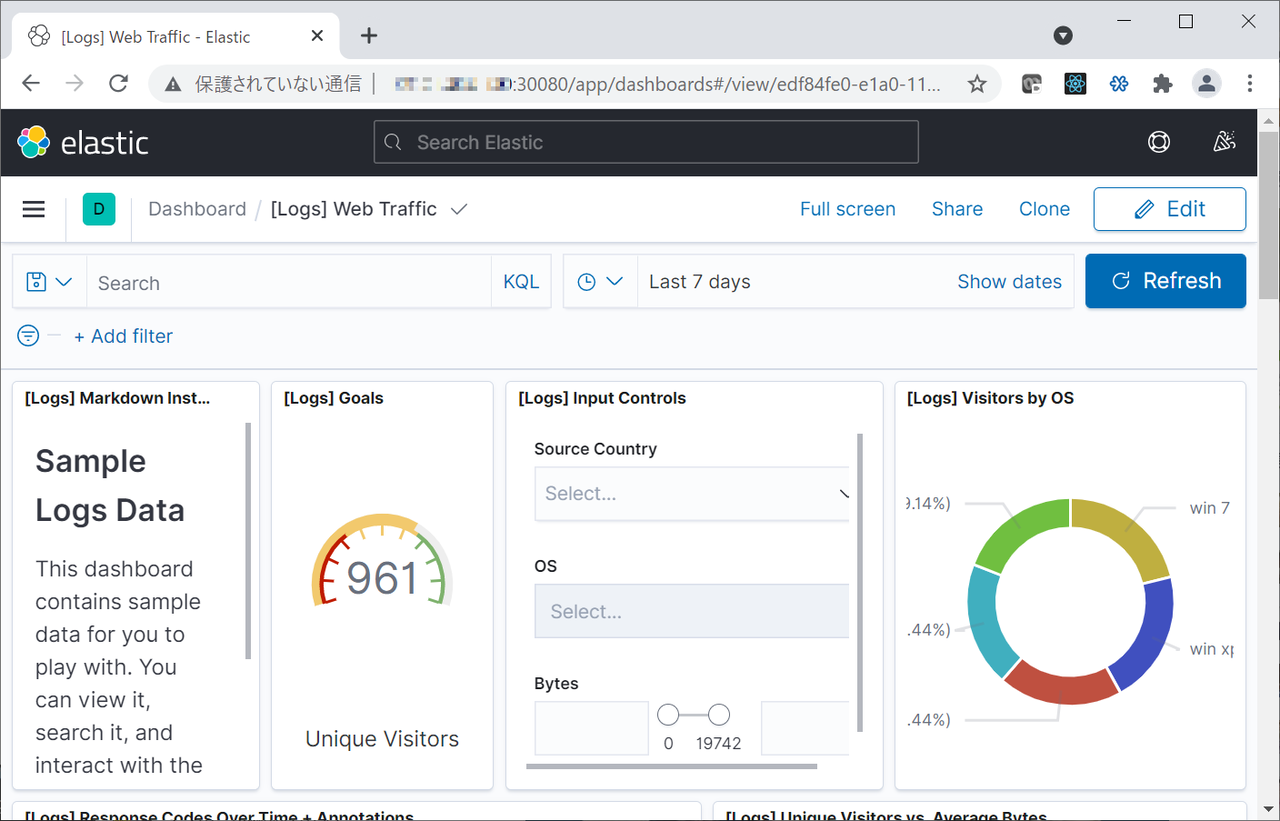
Task: Reload the browser page
Action: click(118, 84)
